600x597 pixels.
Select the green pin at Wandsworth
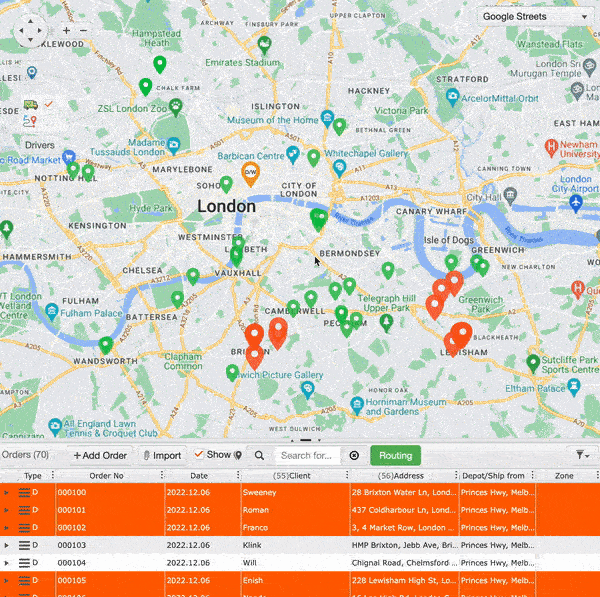coord(106,345)
